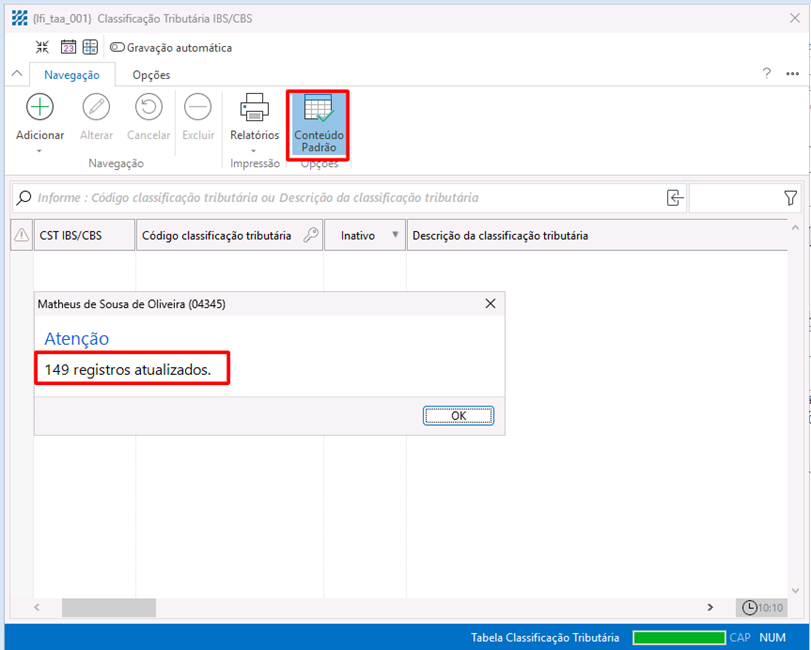The width and height of the screenshot is (811, 650).
Task: Open the Relatórios printer icon
Action: click(x=254, y=107)
